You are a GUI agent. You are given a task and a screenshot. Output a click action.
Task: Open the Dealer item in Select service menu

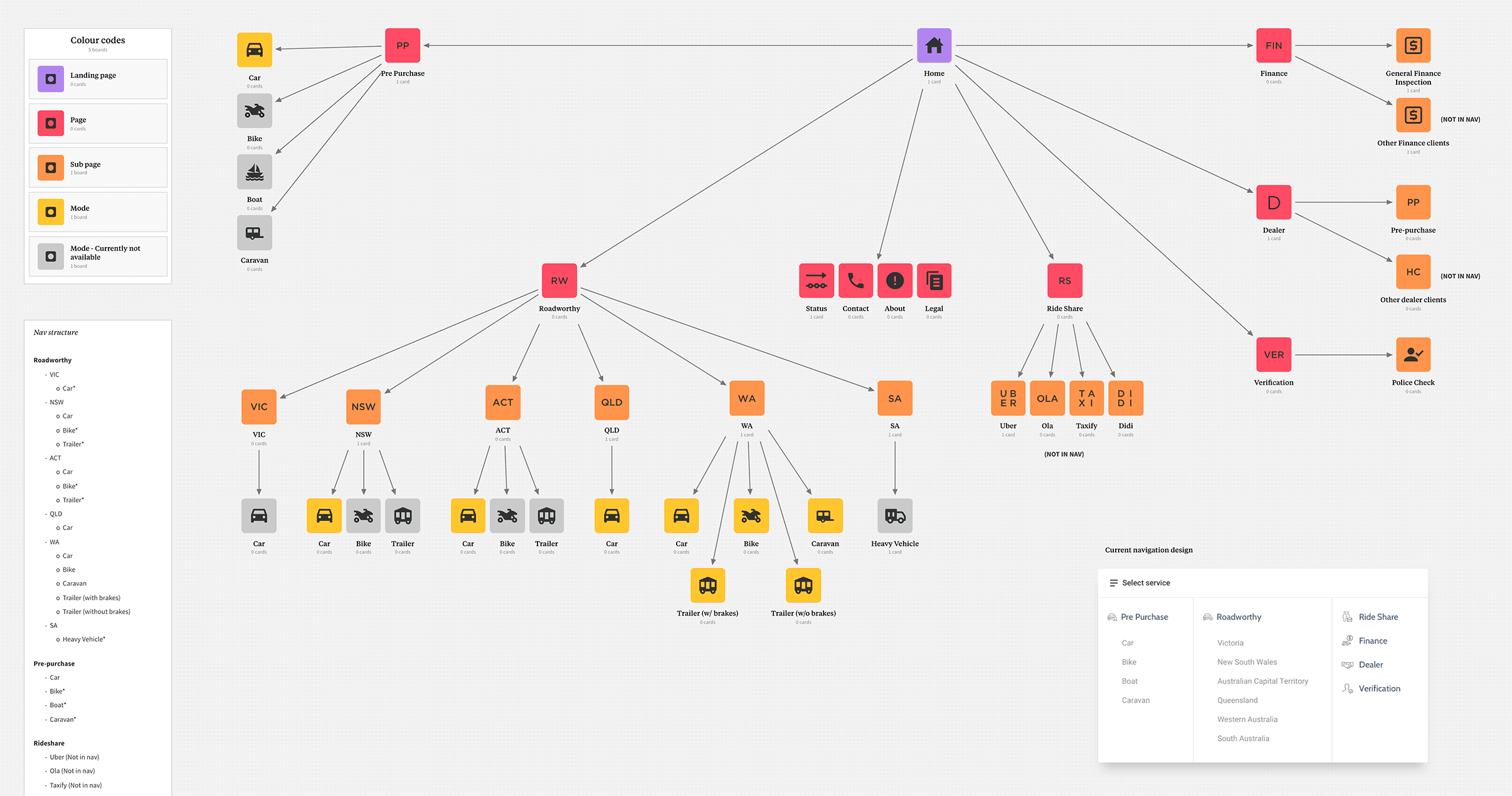point(1370,664)
